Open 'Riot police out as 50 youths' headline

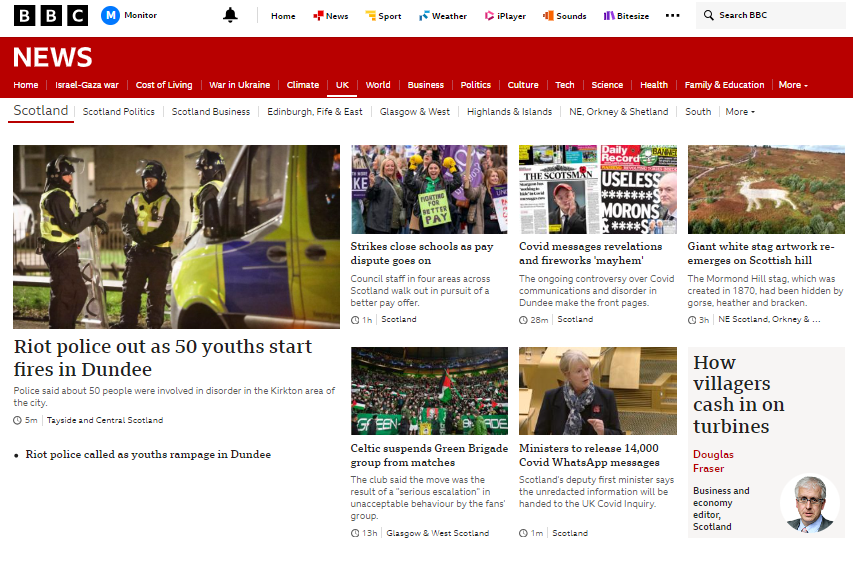pyautogui.click(x=163, y=358)
